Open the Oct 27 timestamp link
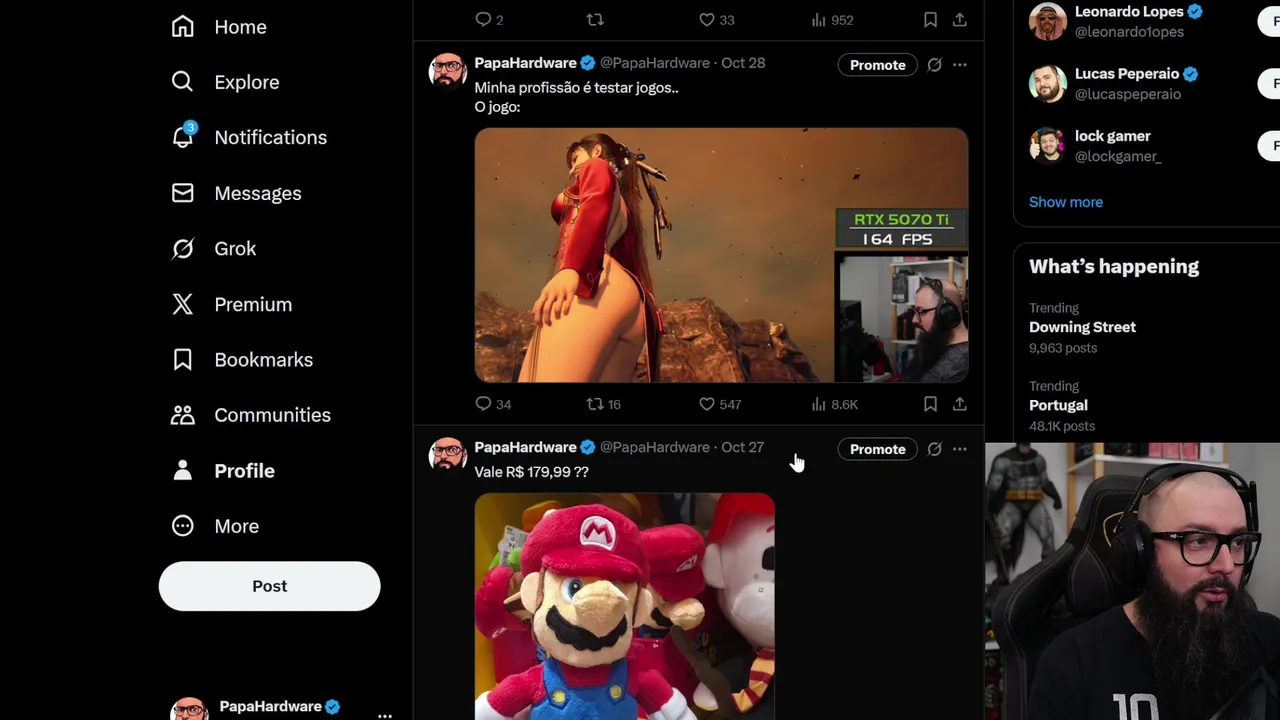1280x720 pixels. coord(742,447)
